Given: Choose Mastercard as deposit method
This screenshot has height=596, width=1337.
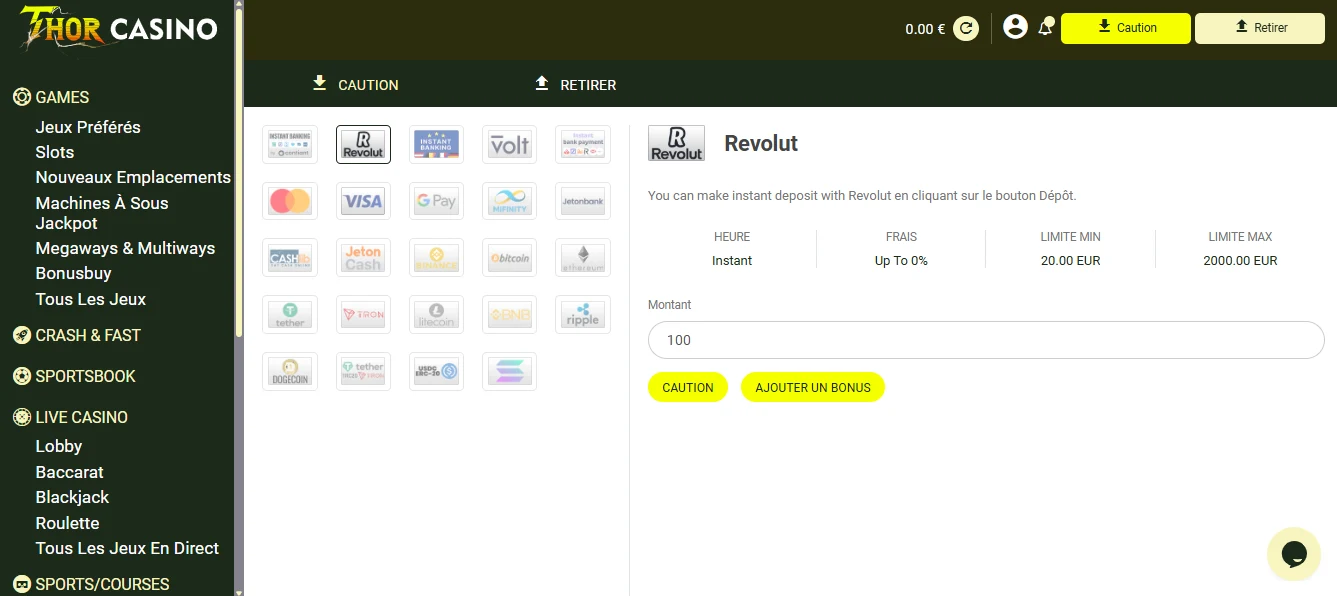Looking at the screenshot, I should [x=290, y=201].
